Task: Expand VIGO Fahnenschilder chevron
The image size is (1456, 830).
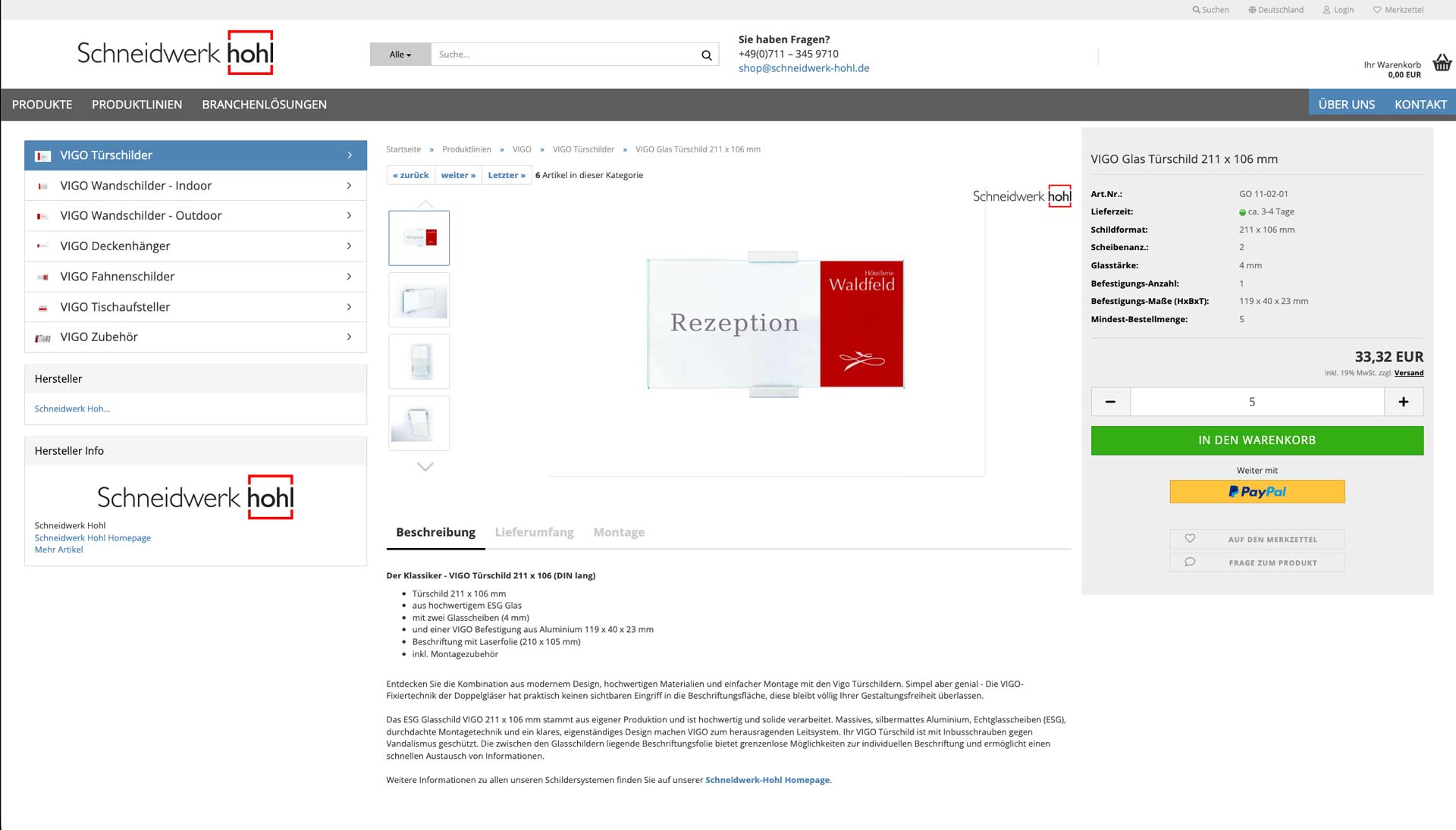Action: [x=350, y=277]
